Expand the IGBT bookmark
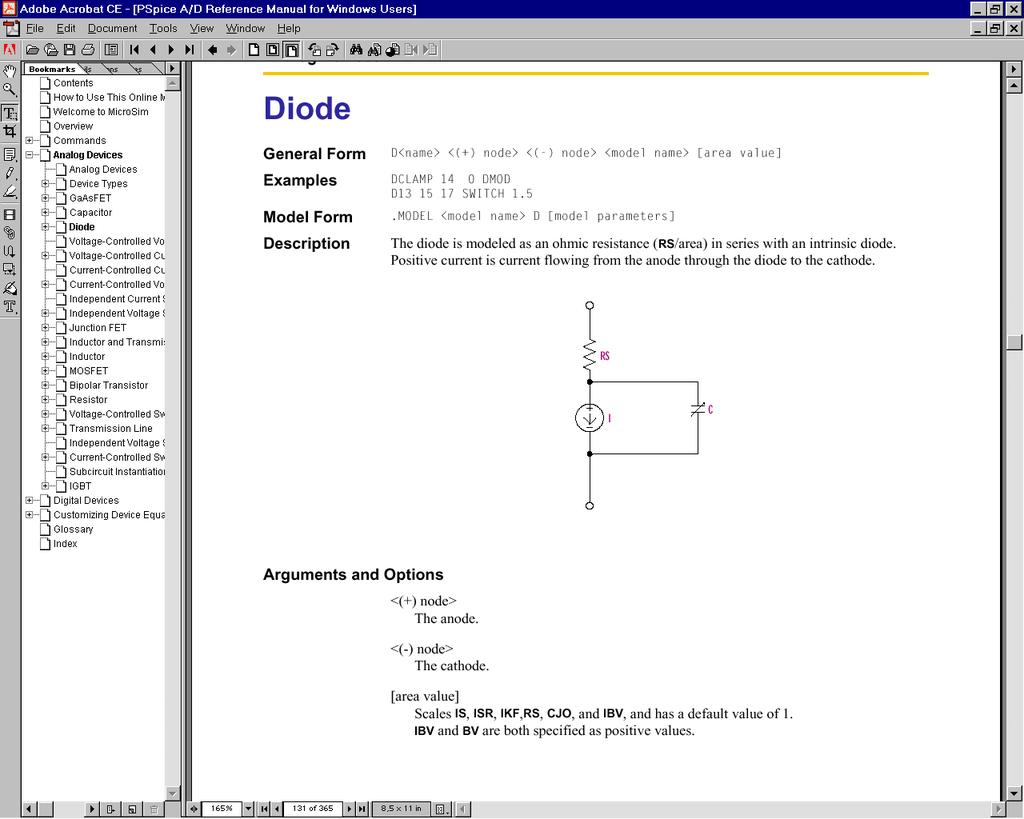 (45, 486)
